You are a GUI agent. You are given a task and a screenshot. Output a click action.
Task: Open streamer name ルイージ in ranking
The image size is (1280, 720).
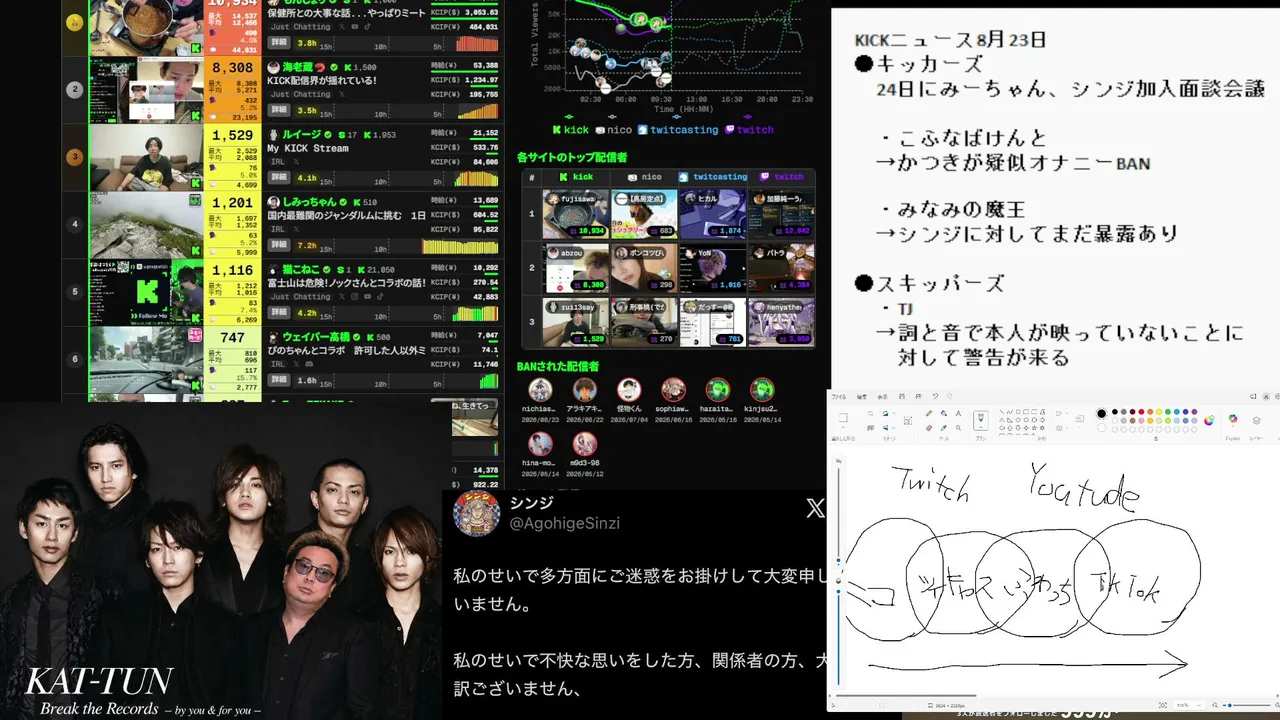[301, 134]
